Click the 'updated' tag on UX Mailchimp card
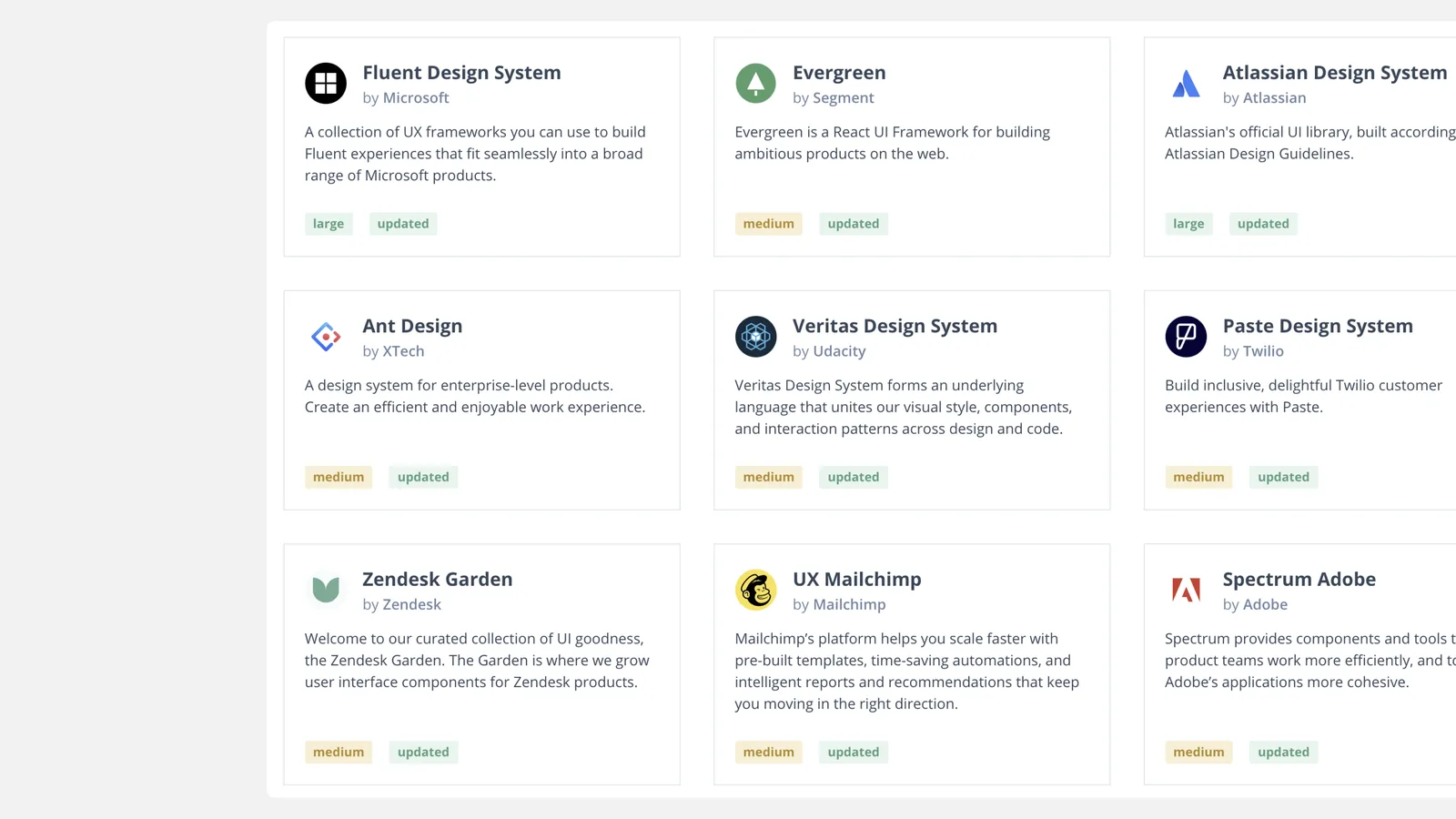1456x819 pixels. (854, 752)
